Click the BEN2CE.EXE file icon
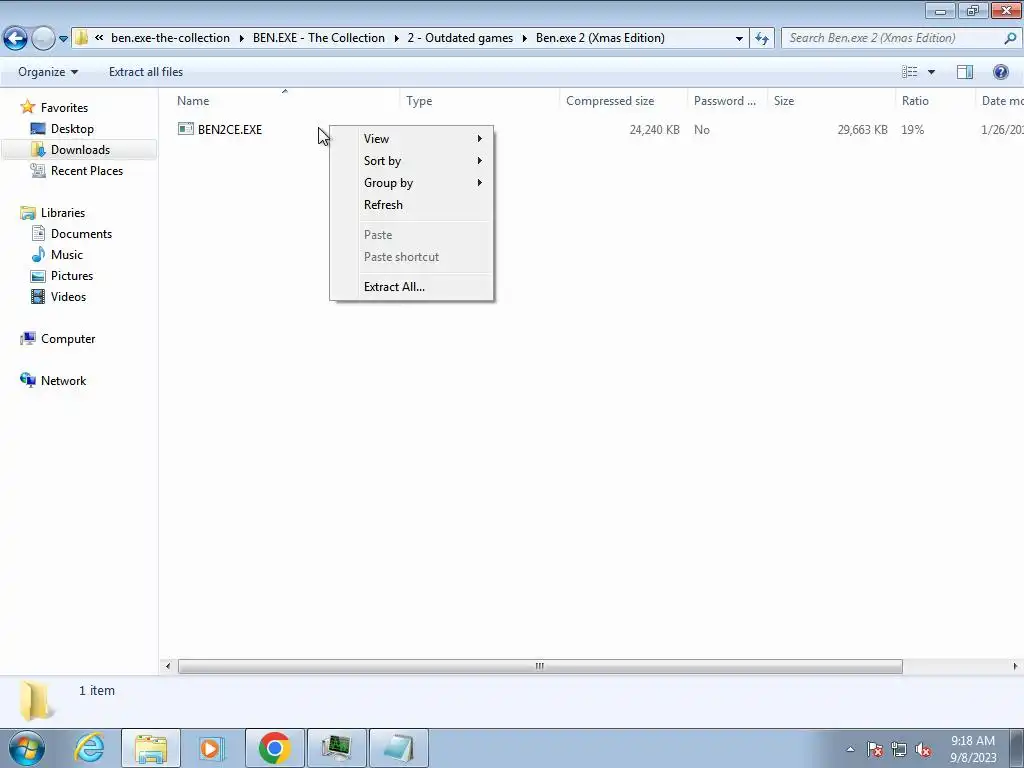Image resolution: width=1024 pixels, height=768 pixels. [185, 129]
